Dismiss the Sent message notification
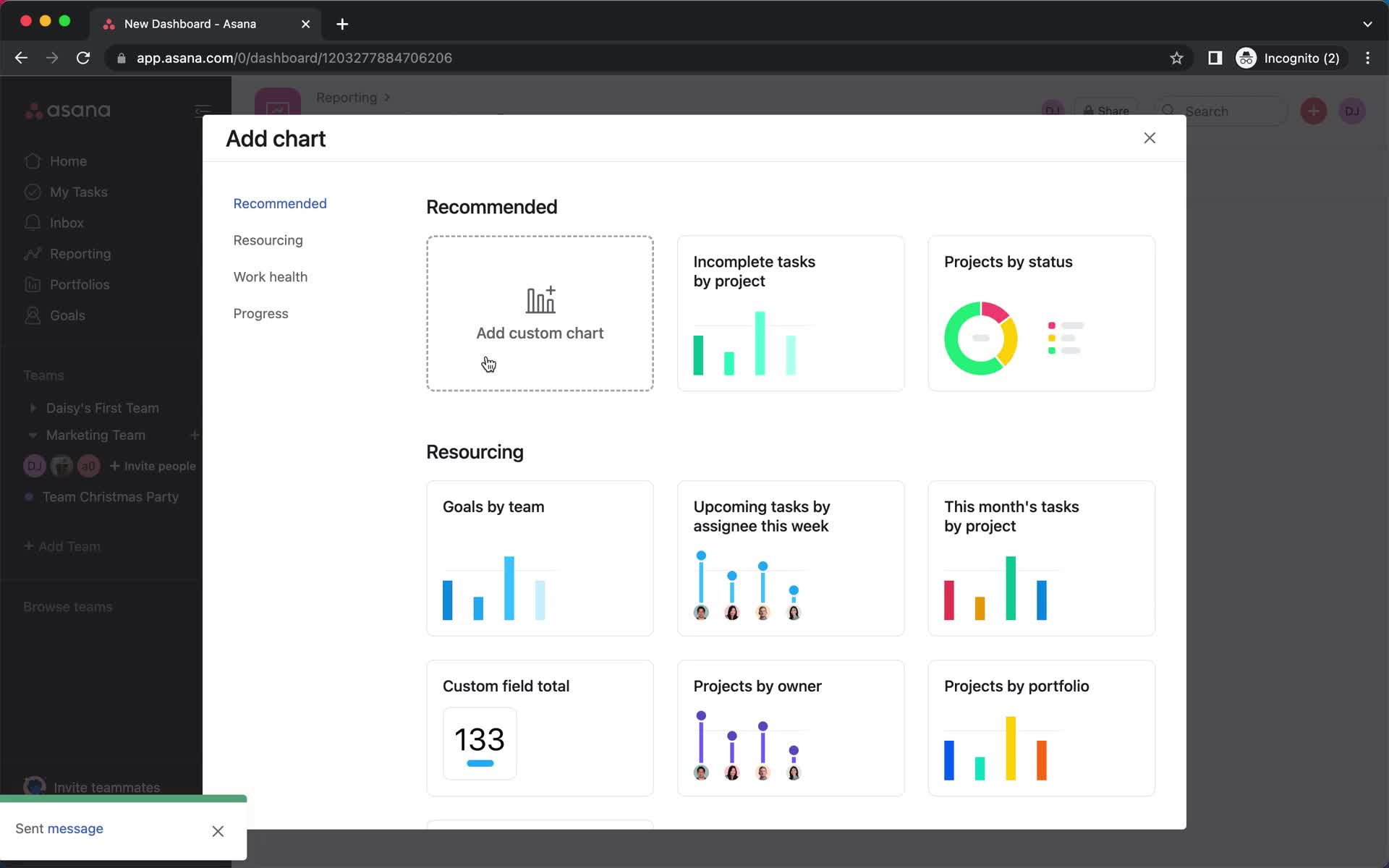The height and width of the screenshot is (868, 1389). [218, 831]
